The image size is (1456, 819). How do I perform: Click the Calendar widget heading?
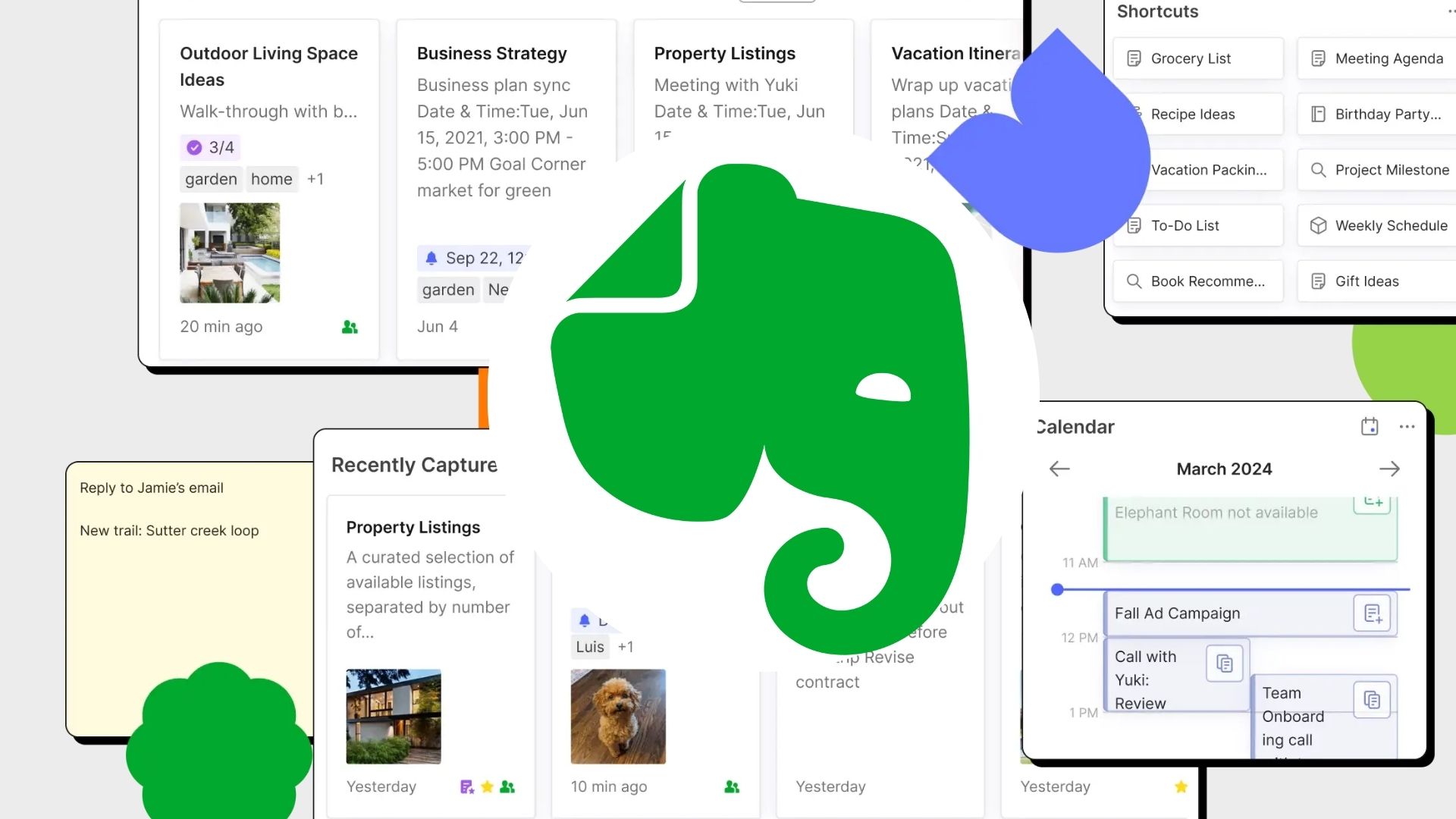1075,427
